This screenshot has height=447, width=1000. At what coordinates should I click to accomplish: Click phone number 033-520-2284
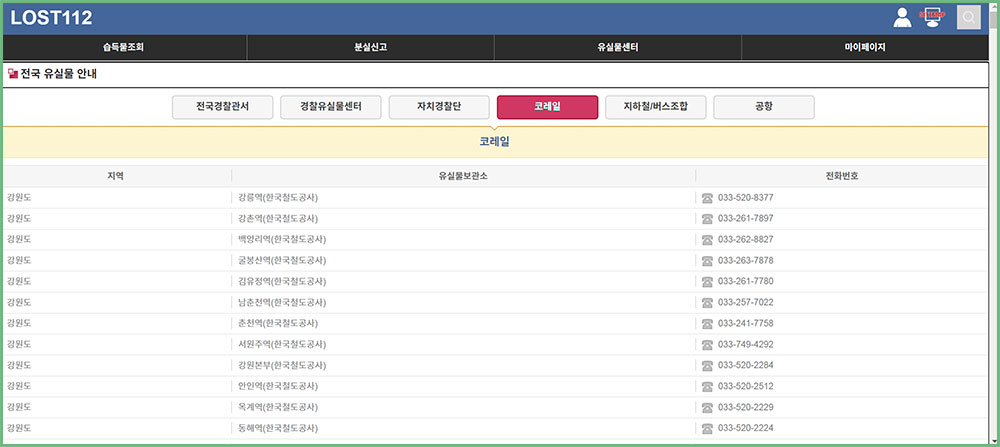tap(746, 365)
